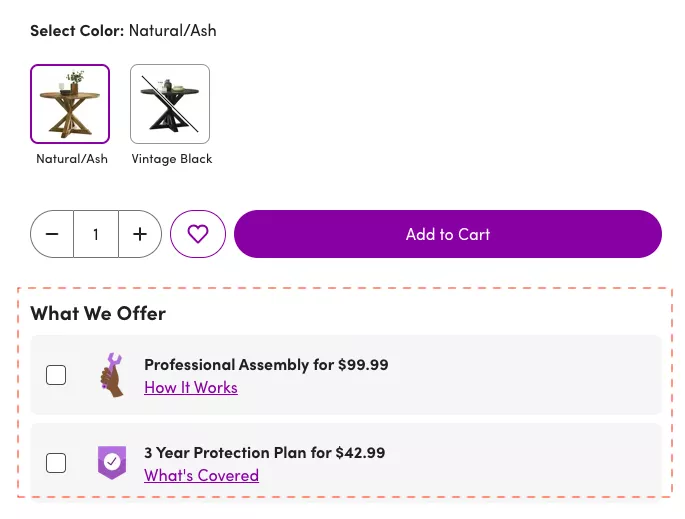Click the Natural/Ash caption below the swatch

pos(72,159)
